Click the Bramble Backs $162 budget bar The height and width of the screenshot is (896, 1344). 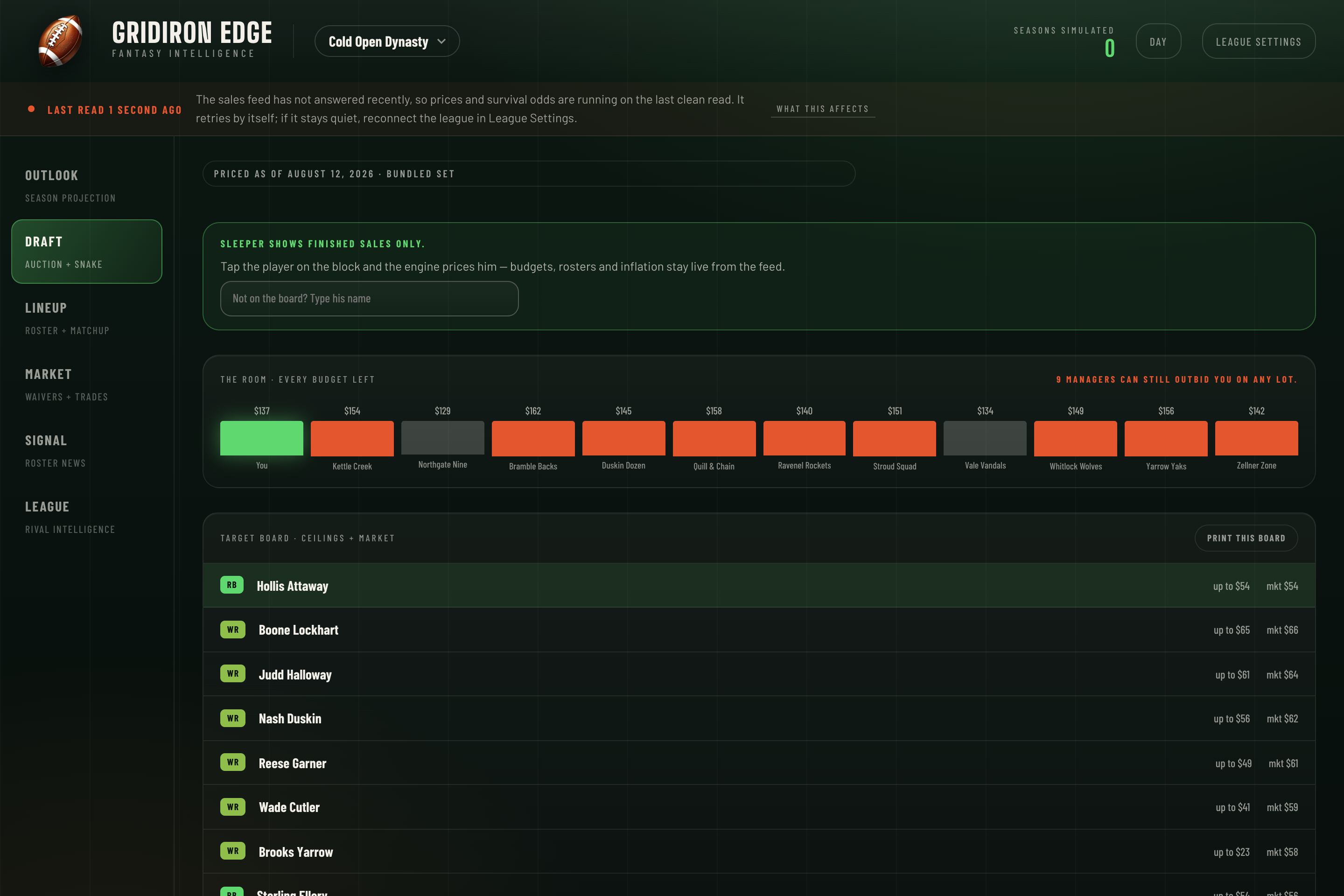point(533,438)
